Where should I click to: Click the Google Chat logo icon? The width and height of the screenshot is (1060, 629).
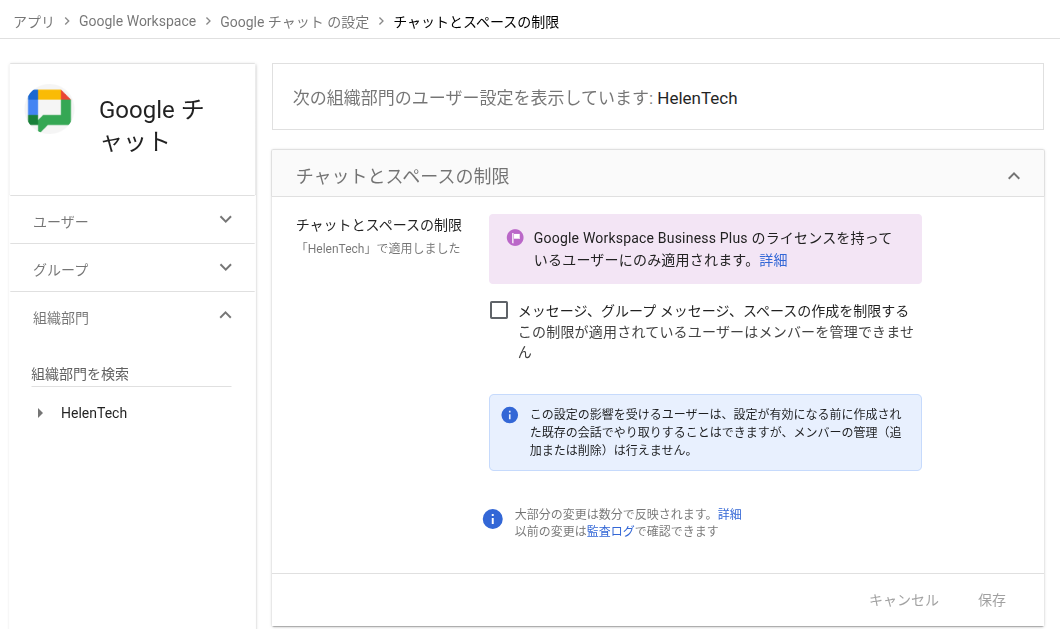point(49,110)
